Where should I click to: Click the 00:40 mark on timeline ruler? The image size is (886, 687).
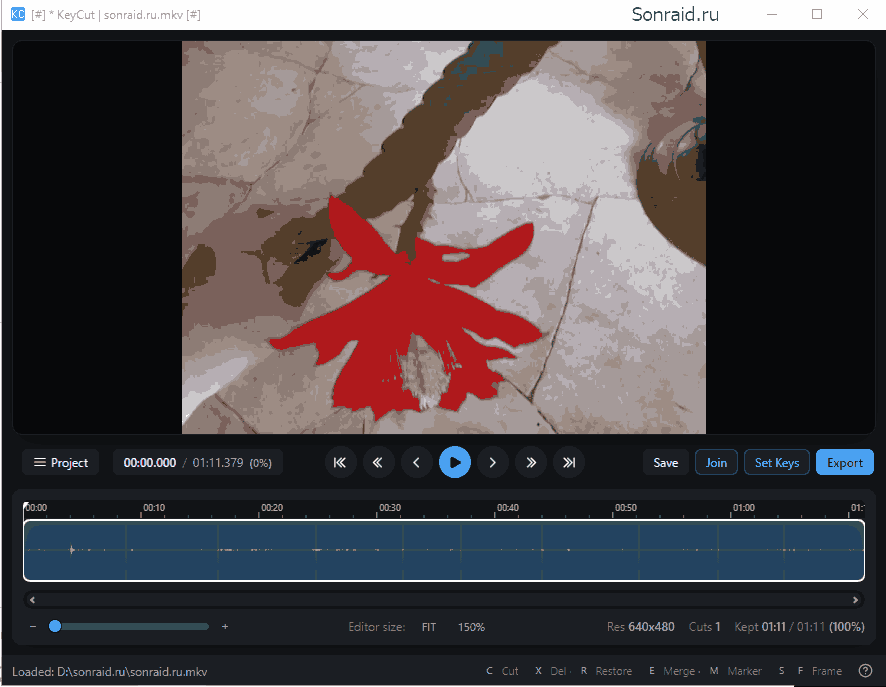tap(507, 508)
